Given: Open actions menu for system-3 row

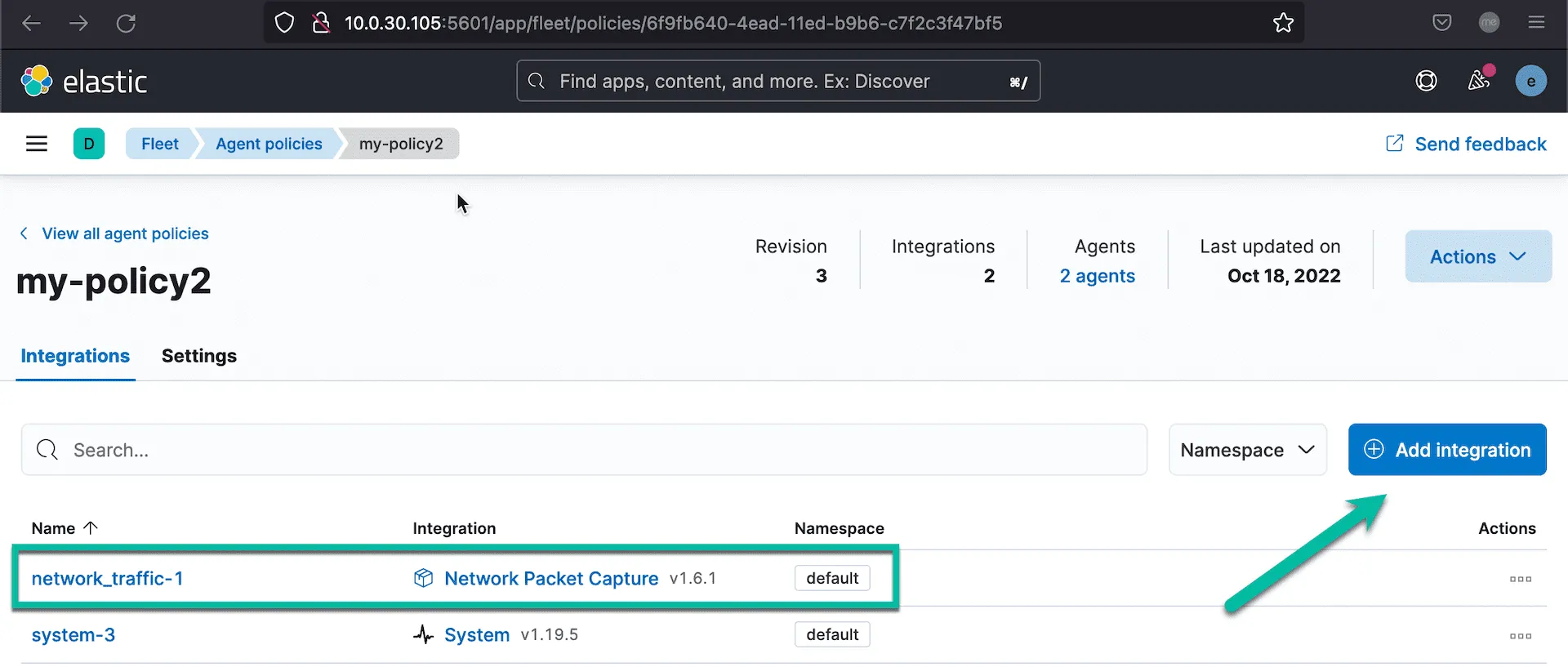Looking at the screenshot, I should [x=1520, y=635].
